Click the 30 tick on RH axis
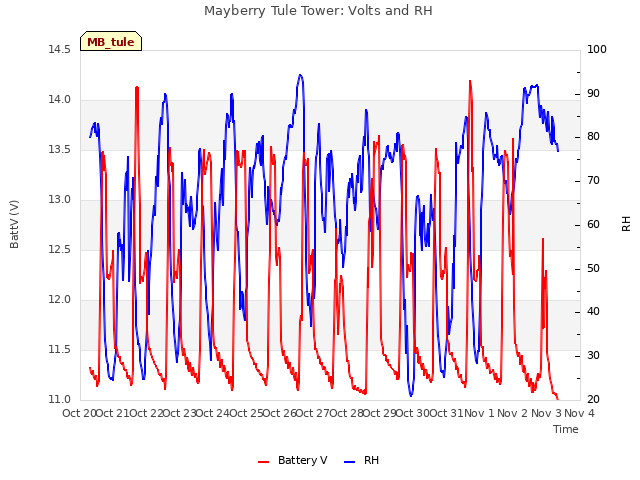This screenshot has width=640, height=480. click(593, 356)
